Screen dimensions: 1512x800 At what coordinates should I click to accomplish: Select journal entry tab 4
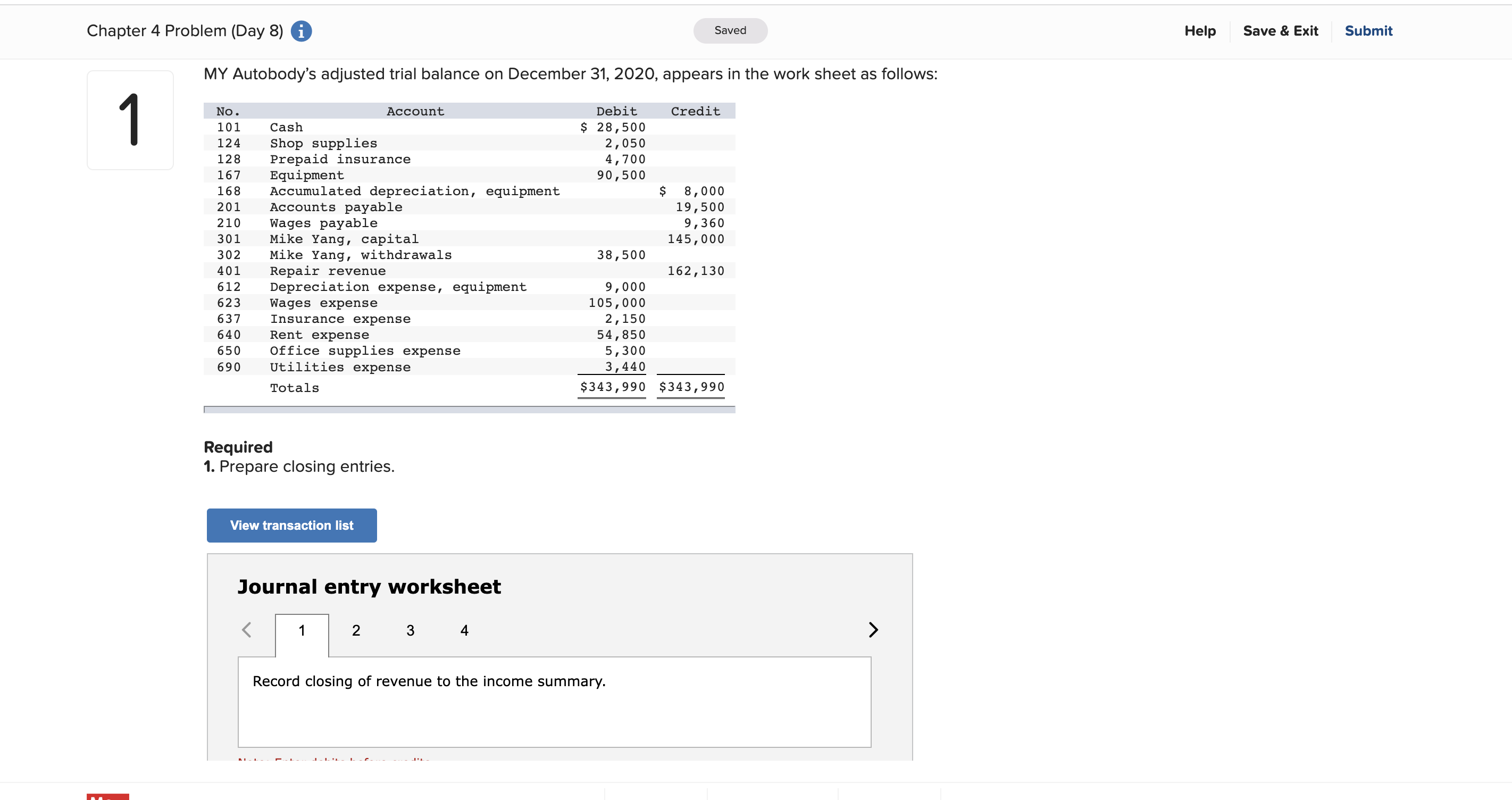464,630
